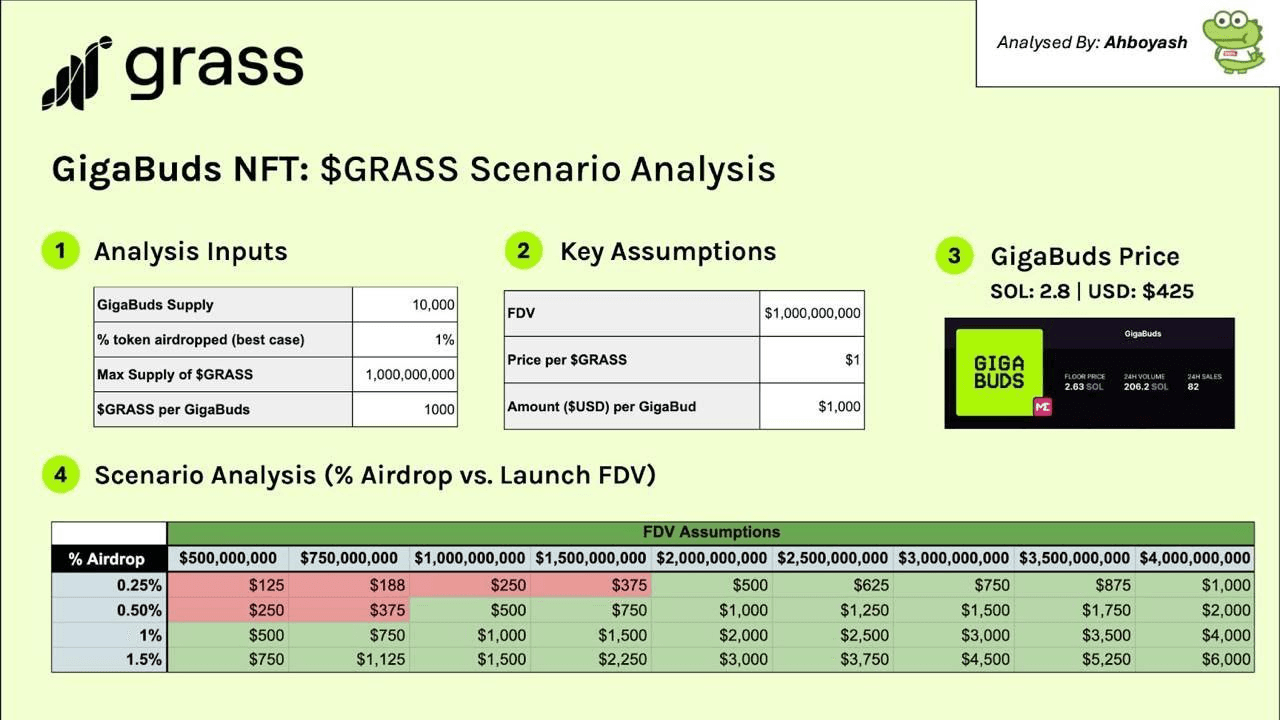Screen dimensions: 1280x720
Task: Select the '$4,000,000,000' FDV column header
Action: coord(1194,558)
